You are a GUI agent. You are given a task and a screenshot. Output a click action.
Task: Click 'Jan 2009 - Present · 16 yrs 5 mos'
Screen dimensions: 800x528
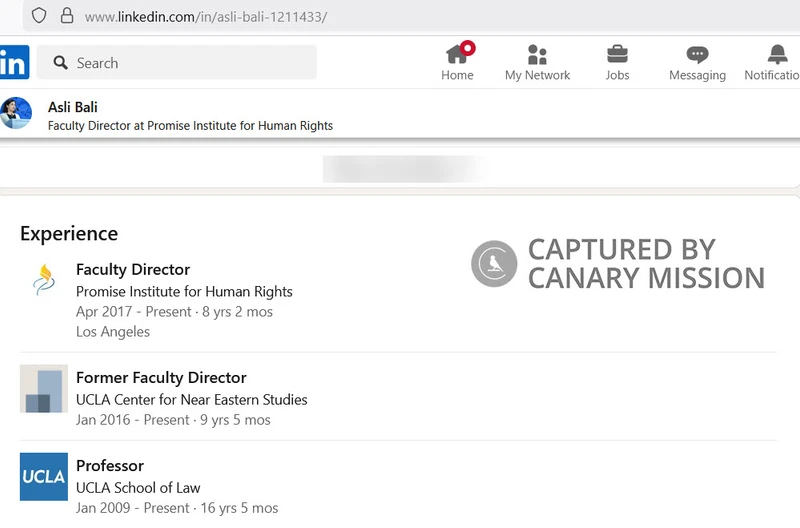click(x=177, y=508)
